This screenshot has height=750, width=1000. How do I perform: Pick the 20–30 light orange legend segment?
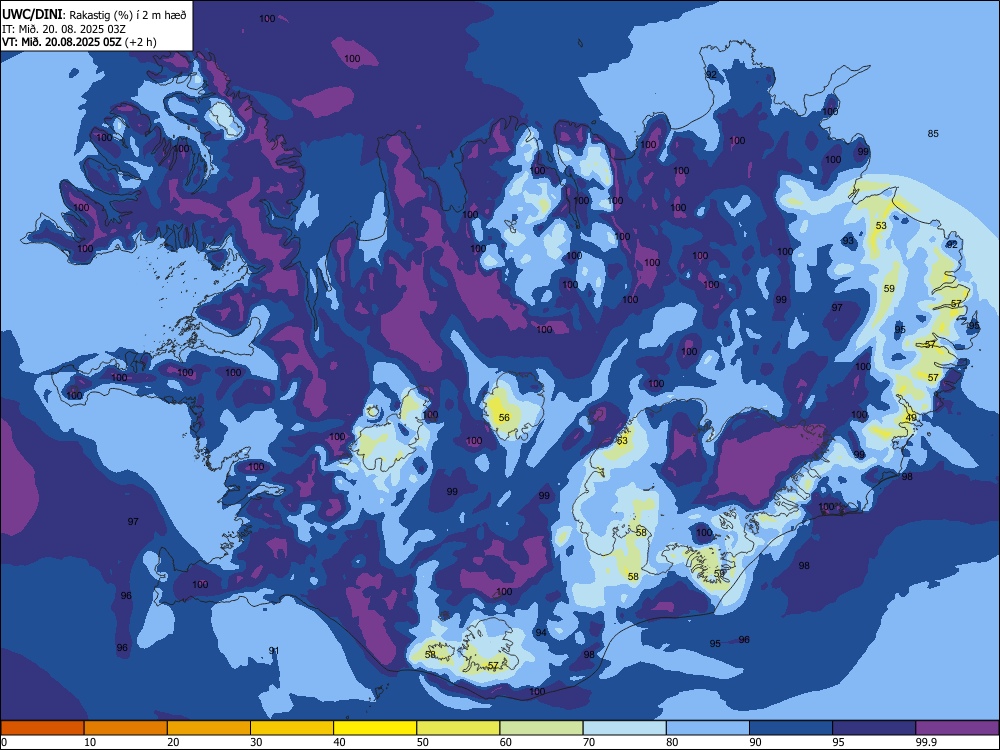pyautogui.click(x=209, y=728)
